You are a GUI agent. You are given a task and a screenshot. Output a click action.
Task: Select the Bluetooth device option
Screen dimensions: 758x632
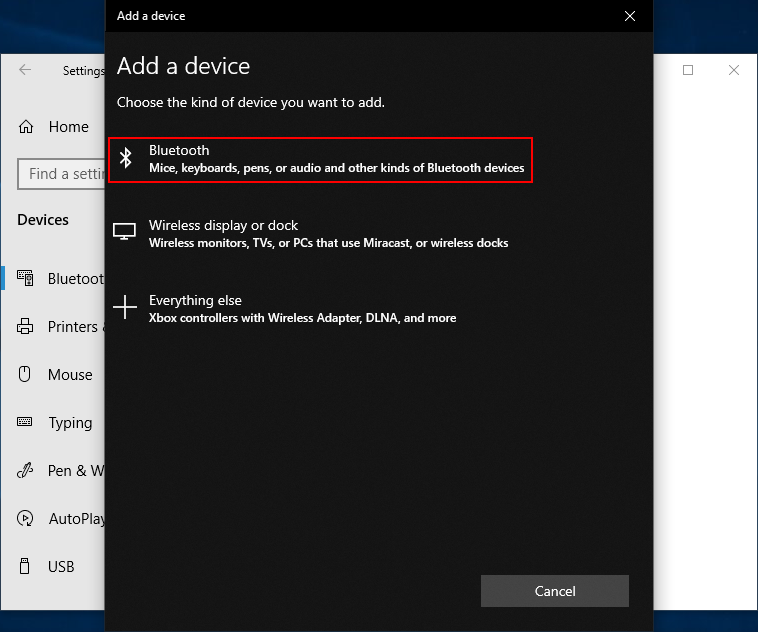click(321, 160)
